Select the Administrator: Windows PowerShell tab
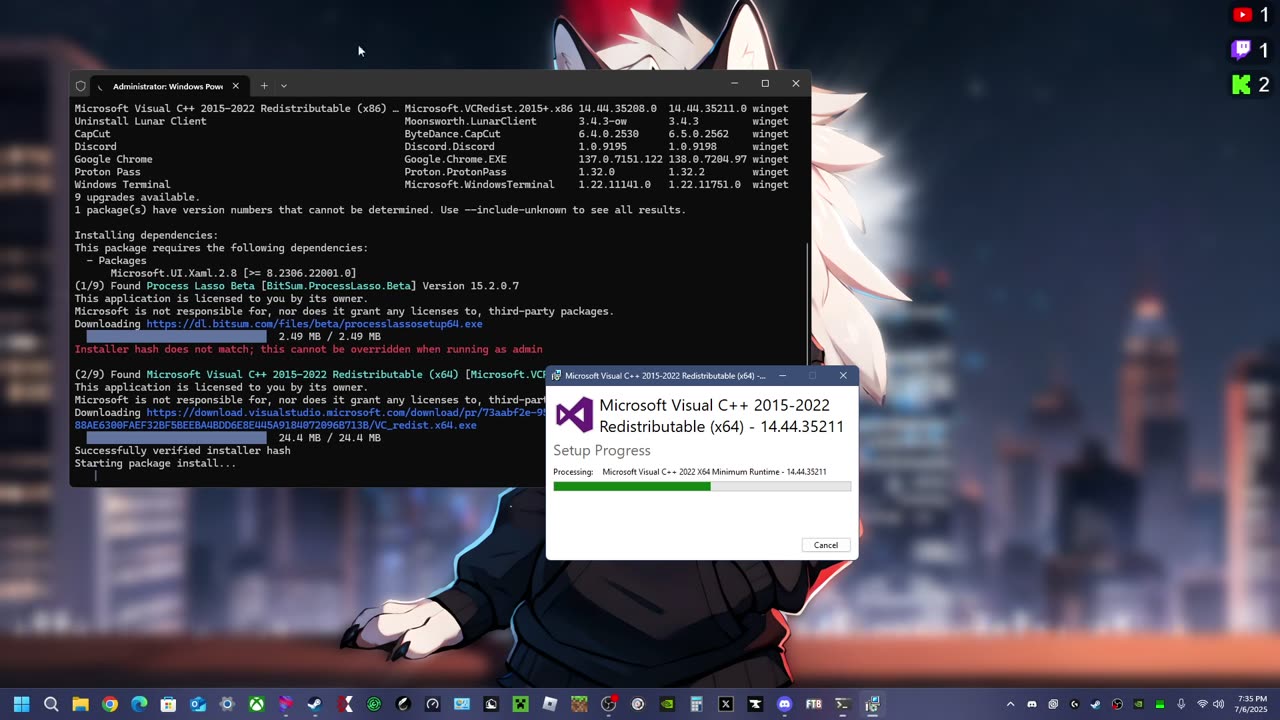This screenshot has height=720, width=1280. click(167, 86)
